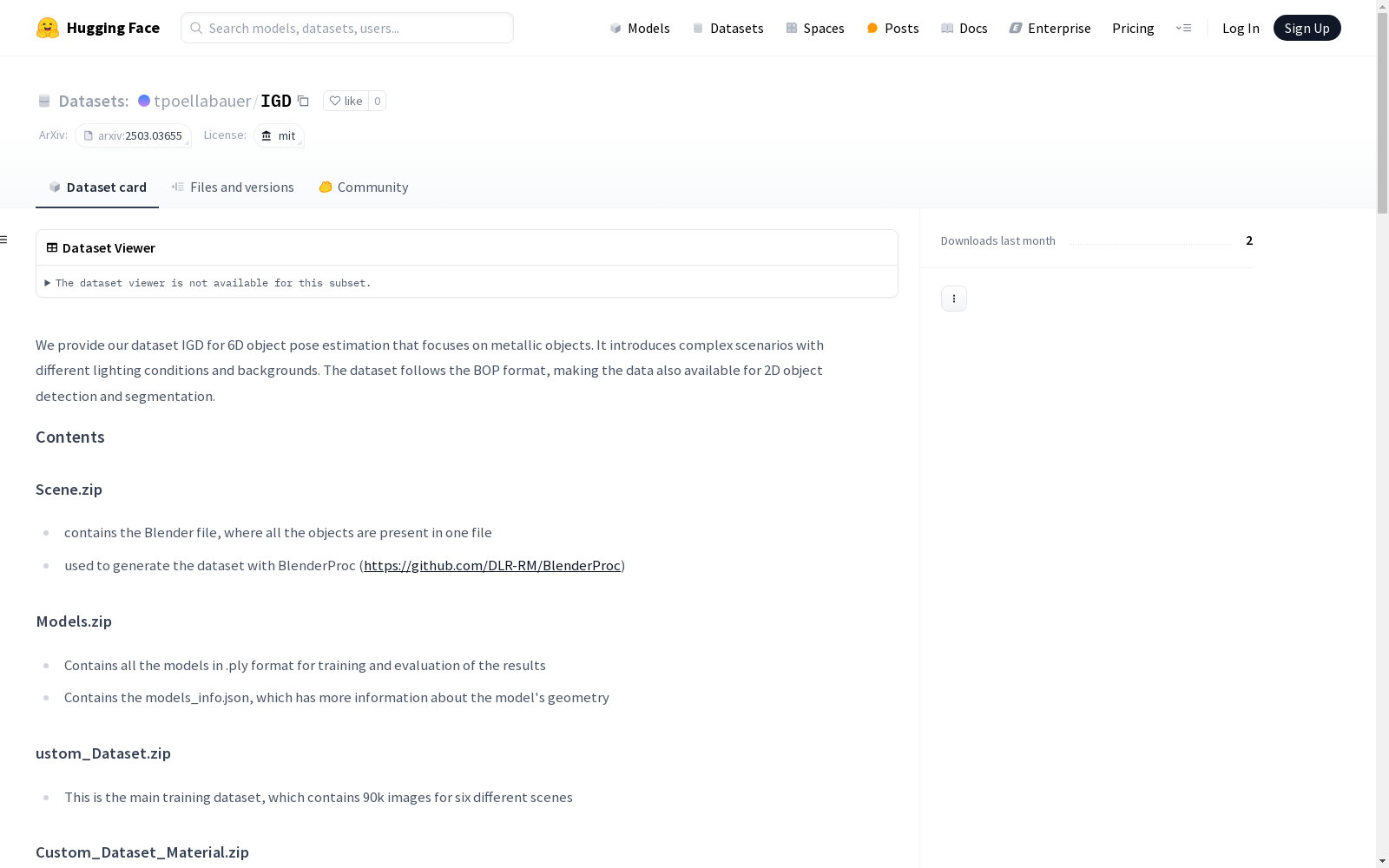Go to the Pricing page
Image resolution: width=1389 pixels, height=868 pixels.
[1133, 28]
